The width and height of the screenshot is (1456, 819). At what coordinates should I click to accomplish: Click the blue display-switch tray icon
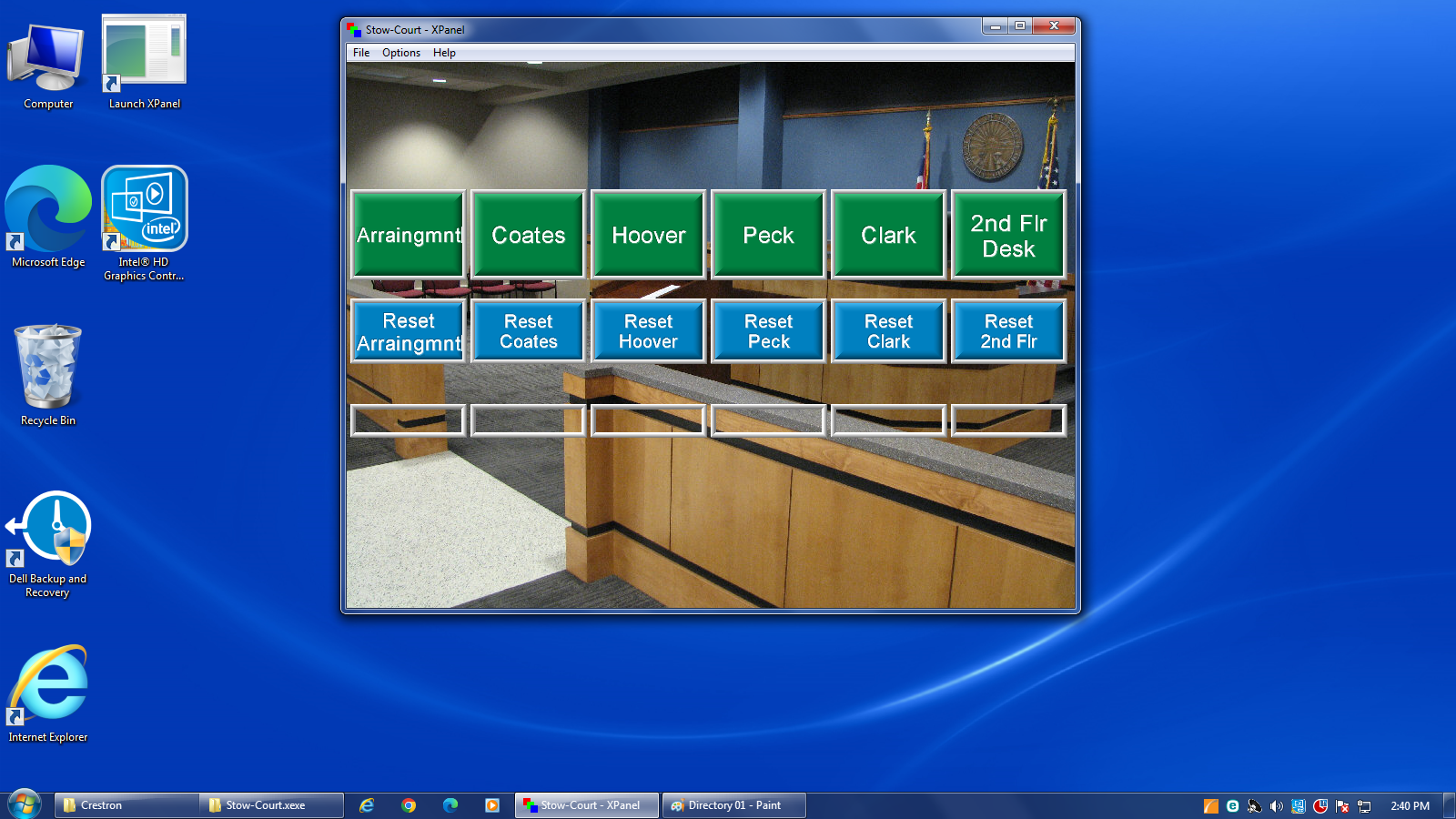[1299, 805]
